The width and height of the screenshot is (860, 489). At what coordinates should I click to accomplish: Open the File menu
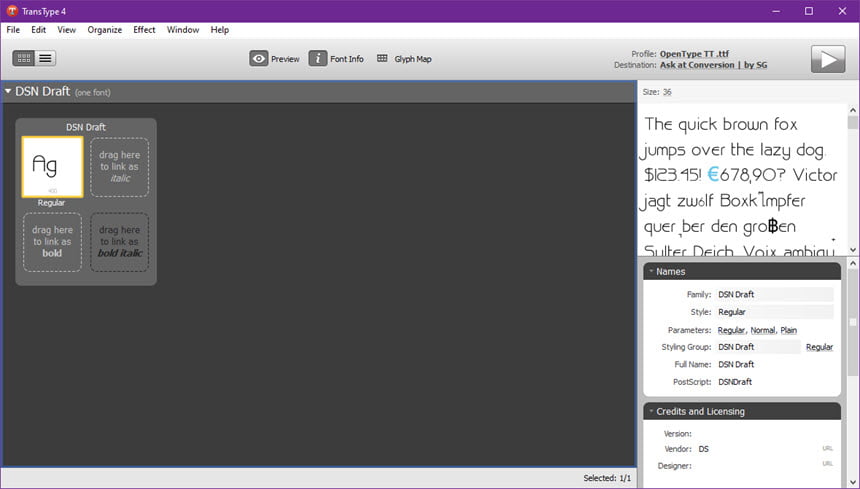click(13, 30)
